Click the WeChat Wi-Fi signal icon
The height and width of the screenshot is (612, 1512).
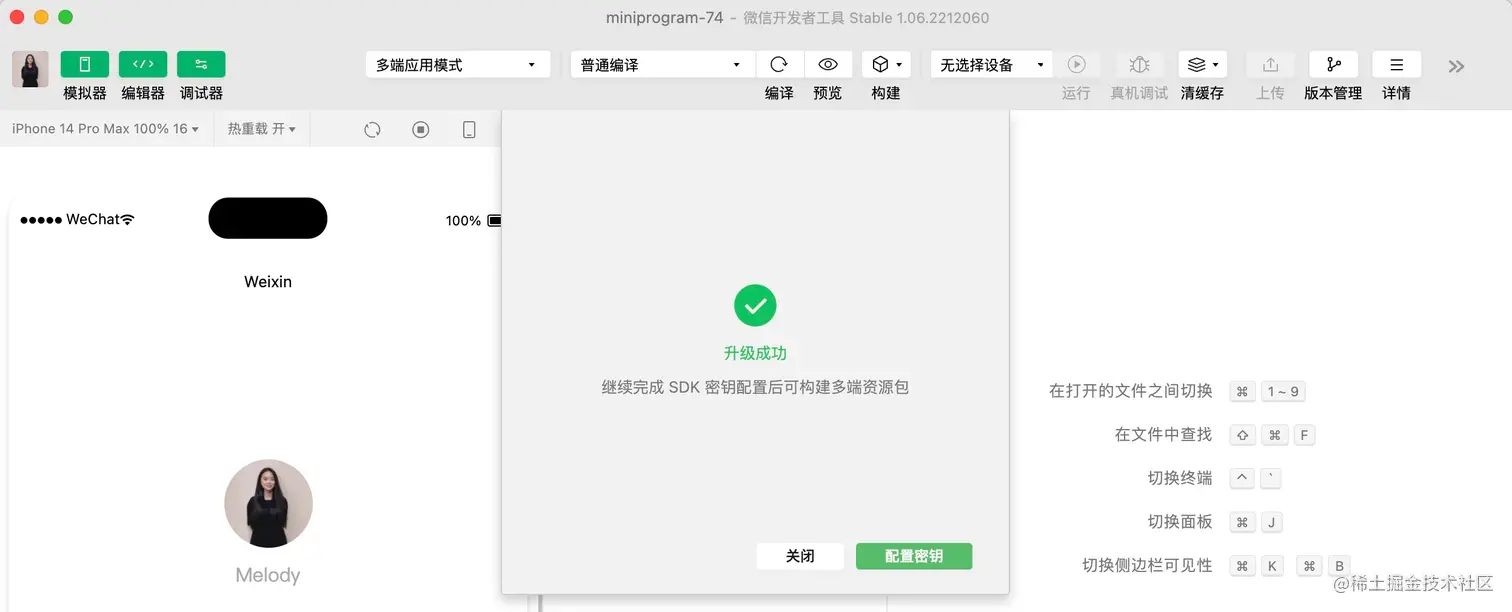pyautogui.click(x=127, y=219)
